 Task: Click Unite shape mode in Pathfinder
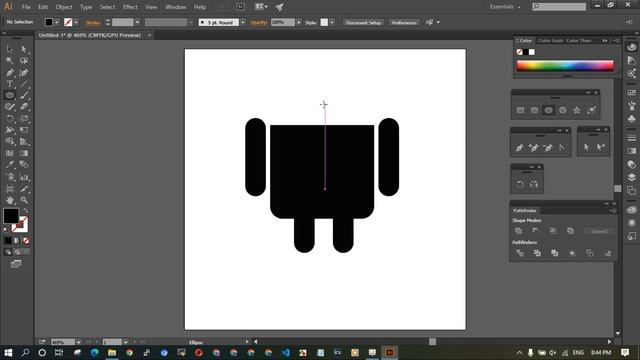click(x=519, y=231)
